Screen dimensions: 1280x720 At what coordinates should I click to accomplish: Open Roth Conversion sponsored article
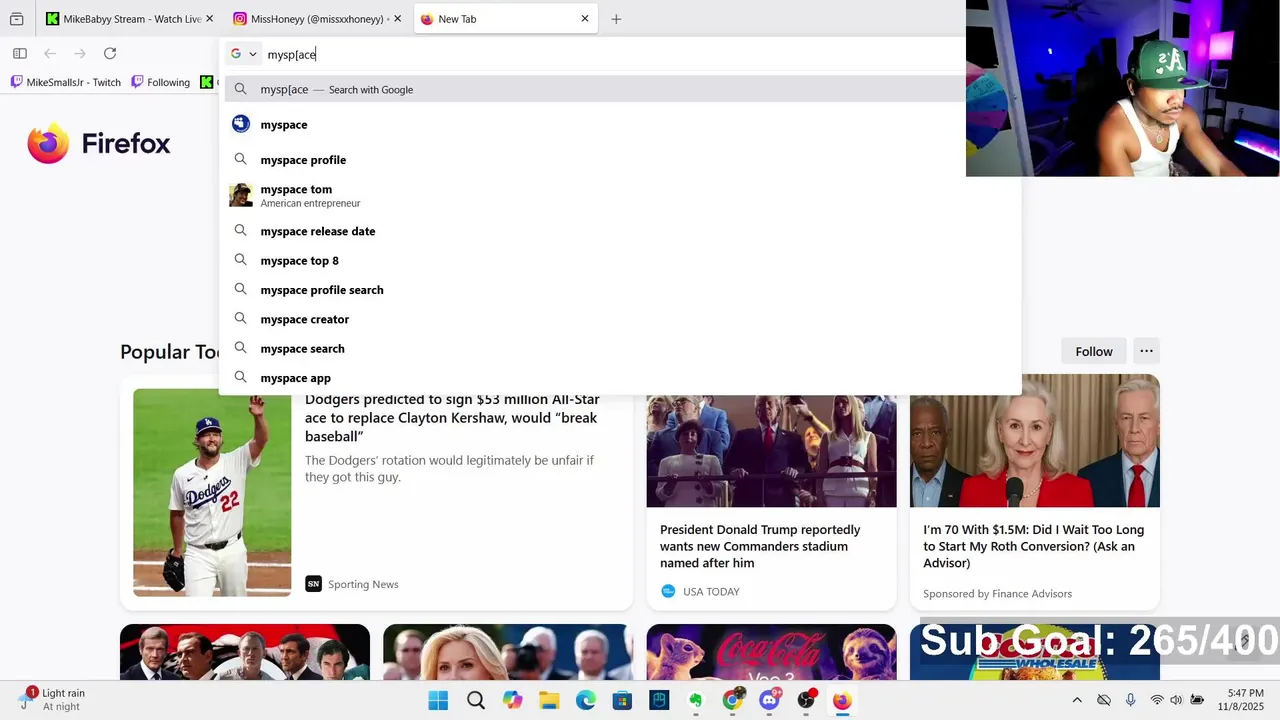point(1034,546)
